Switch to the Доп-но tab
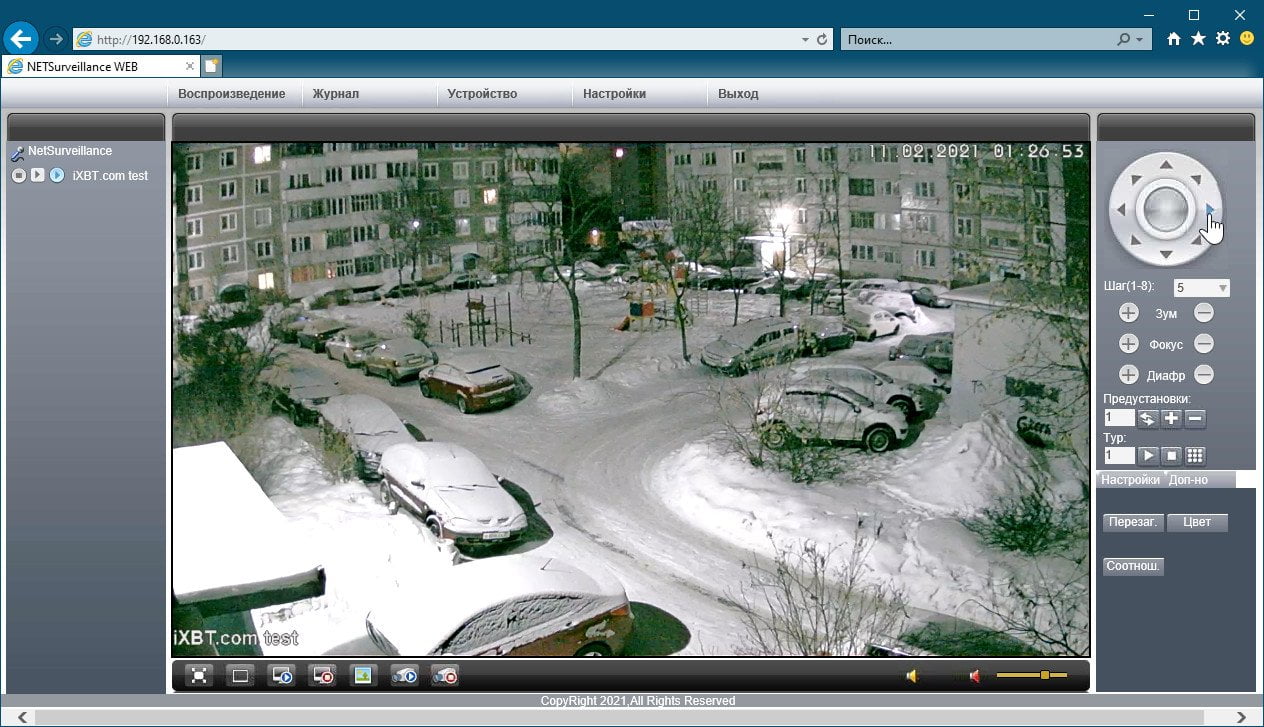 1189,480
